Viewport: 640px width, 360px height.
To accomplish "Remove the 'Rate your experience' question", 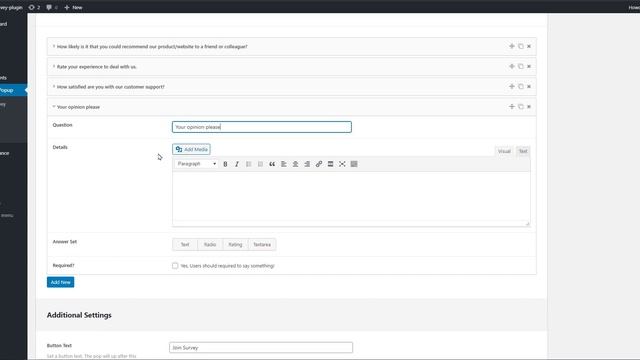I will (529, 66).
